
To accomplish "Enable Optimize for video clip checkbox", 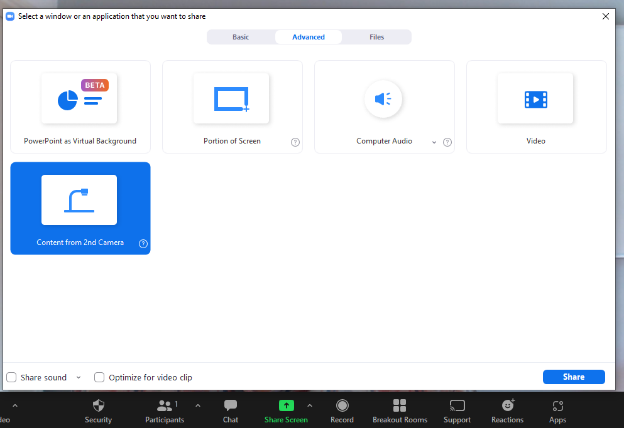I will click(99, 377).
